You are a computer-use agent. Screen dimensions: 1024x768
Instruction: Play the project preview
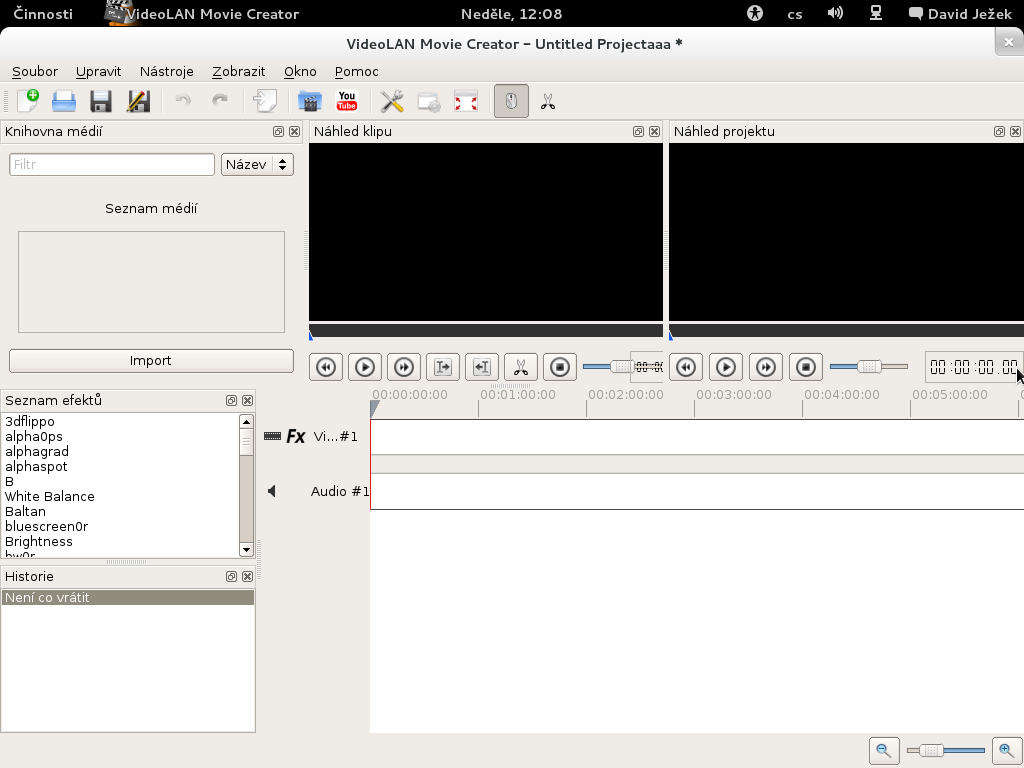(x=726, y=367)
